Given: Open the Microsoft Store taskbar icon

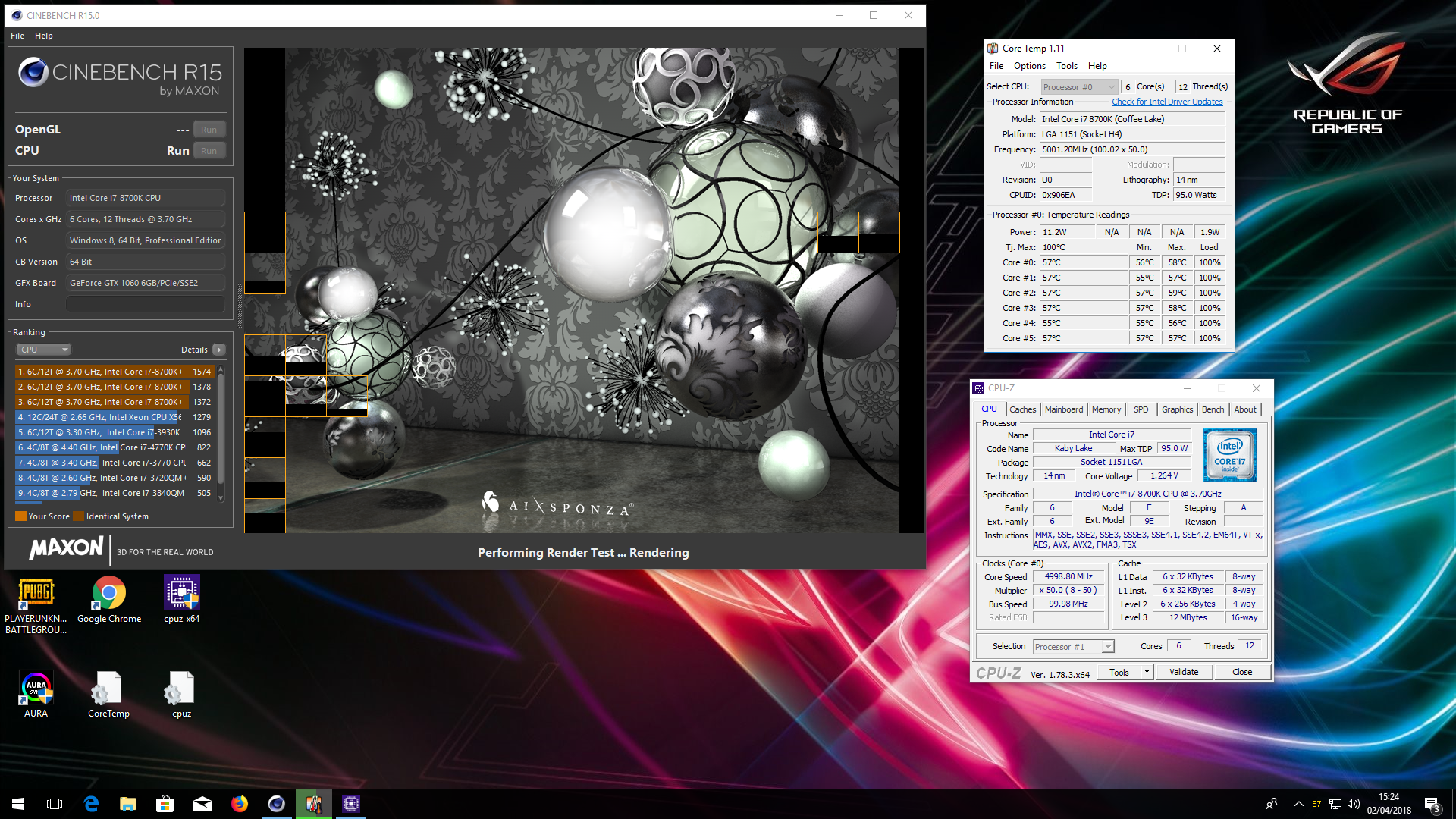Looking at the screenshot, I should click(165, 804).
